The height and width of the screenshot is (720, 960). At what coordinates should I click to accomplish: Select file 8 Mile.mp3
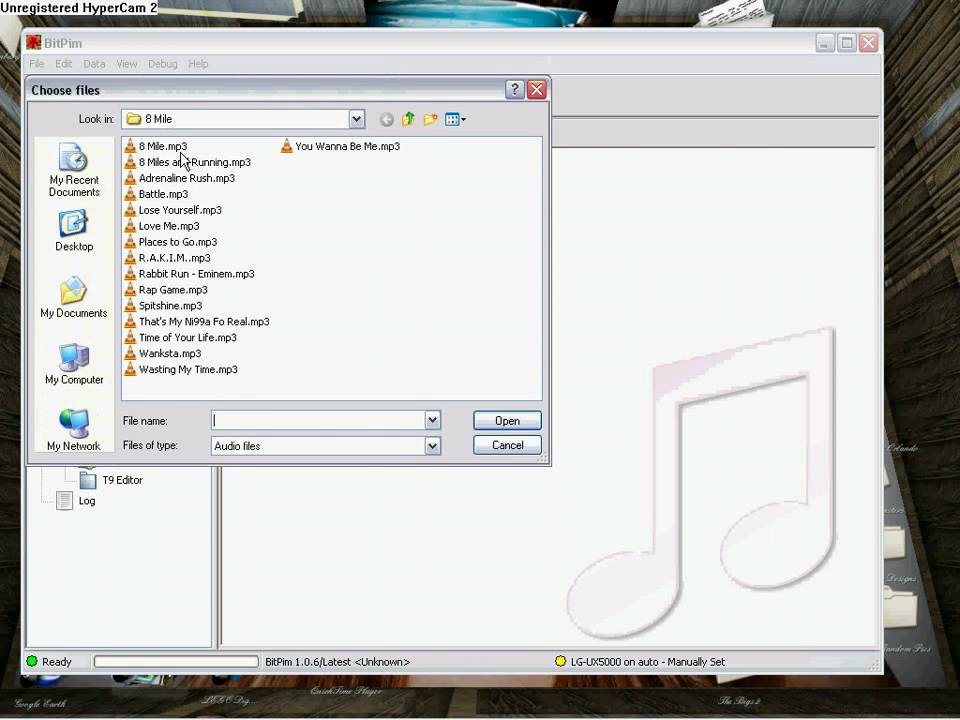(156, 146)
